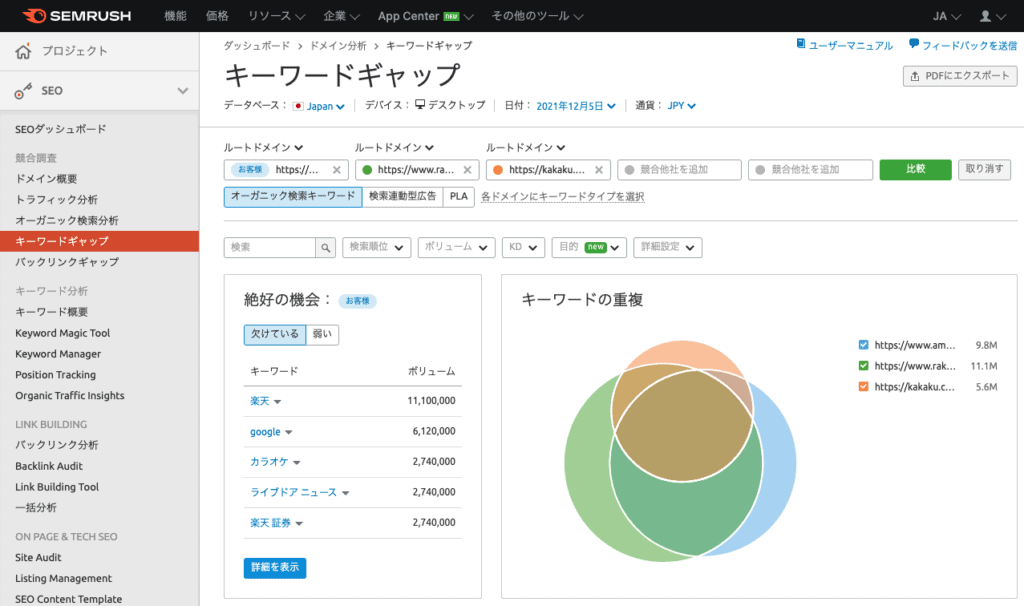Open the first ルートドメイン dropdown
Viewport: 1024px width, 606px height.
coord(263,148)
